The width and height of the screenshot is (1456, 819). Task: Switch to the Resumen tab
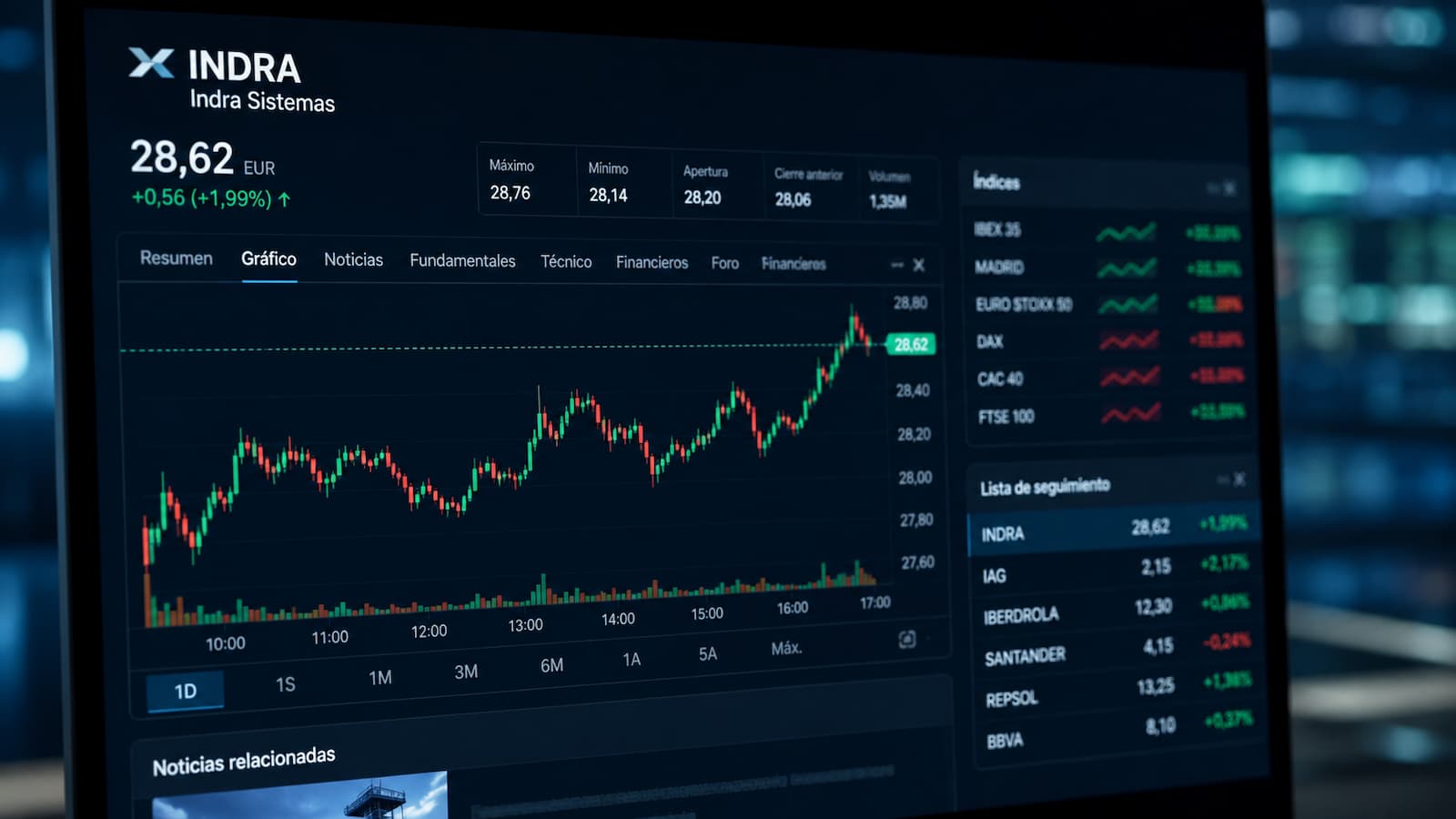[x=177, y=258]
